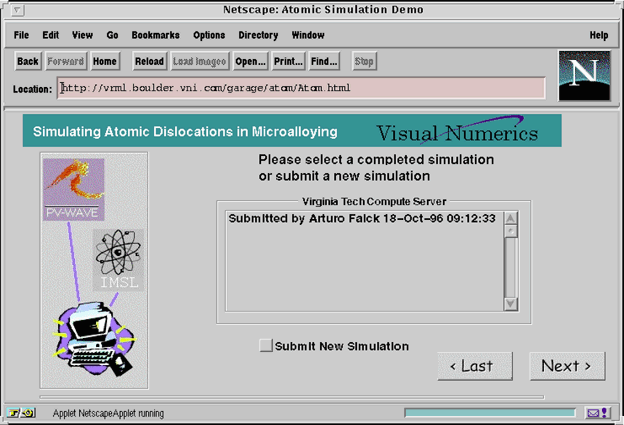Click the Find... button

[x=324, y=61]
